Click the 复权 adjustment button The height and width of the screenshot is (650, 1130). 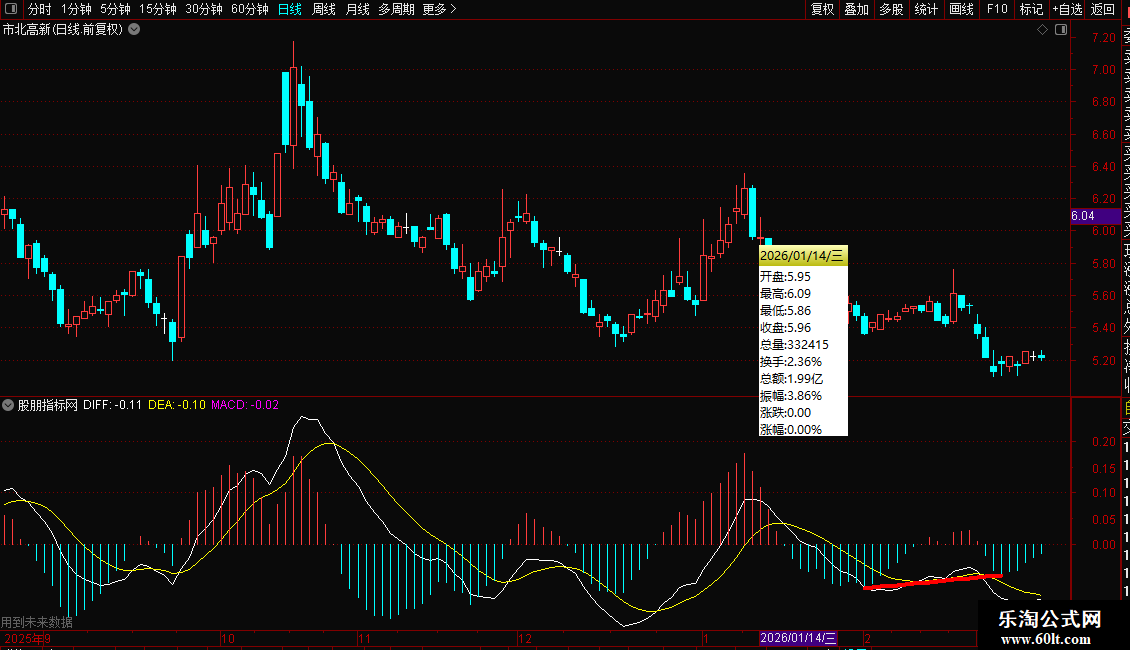tap(822, 9)
